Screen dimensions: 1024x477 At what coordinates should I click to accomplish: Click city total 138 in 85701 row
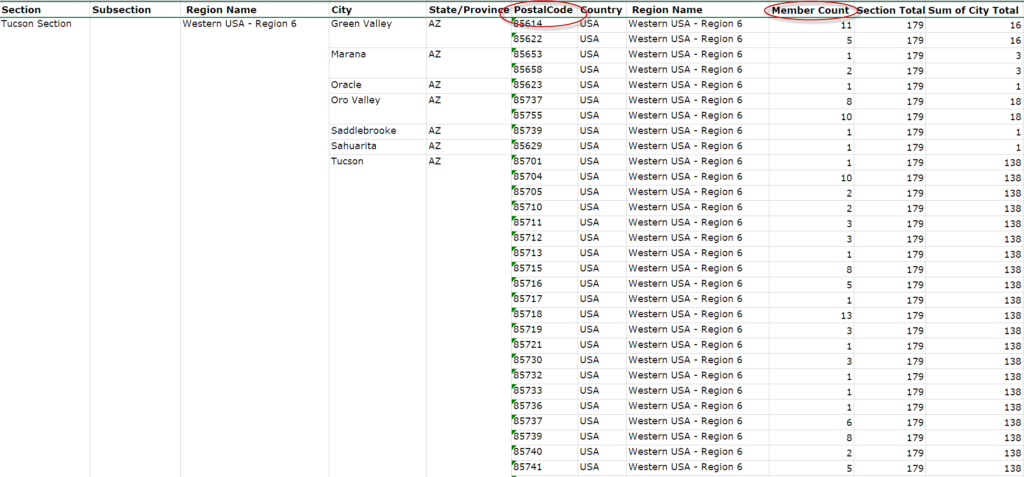[x=1012, y=163]
